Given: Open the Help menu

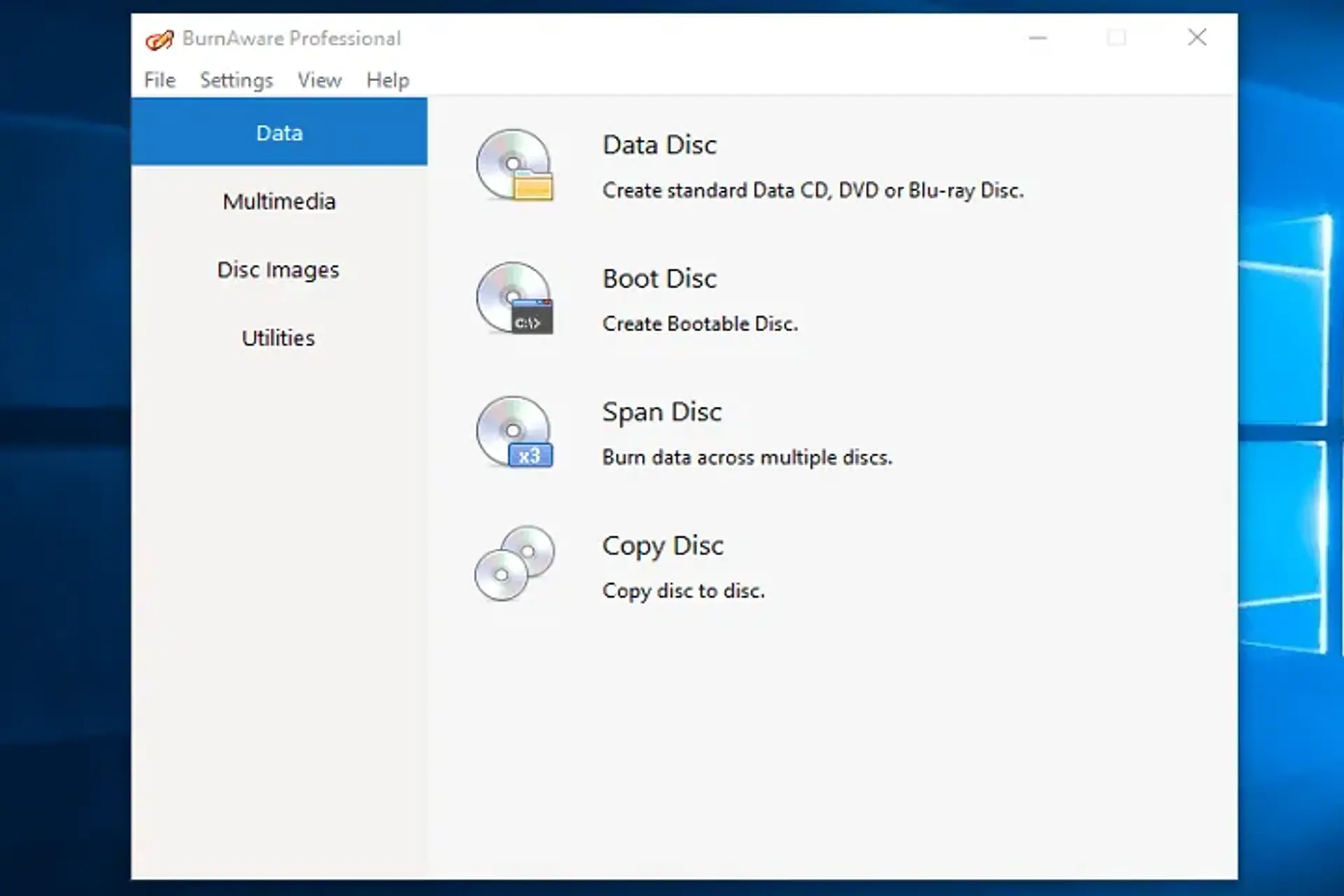Looking at the screenshot, I should point(388,80).
